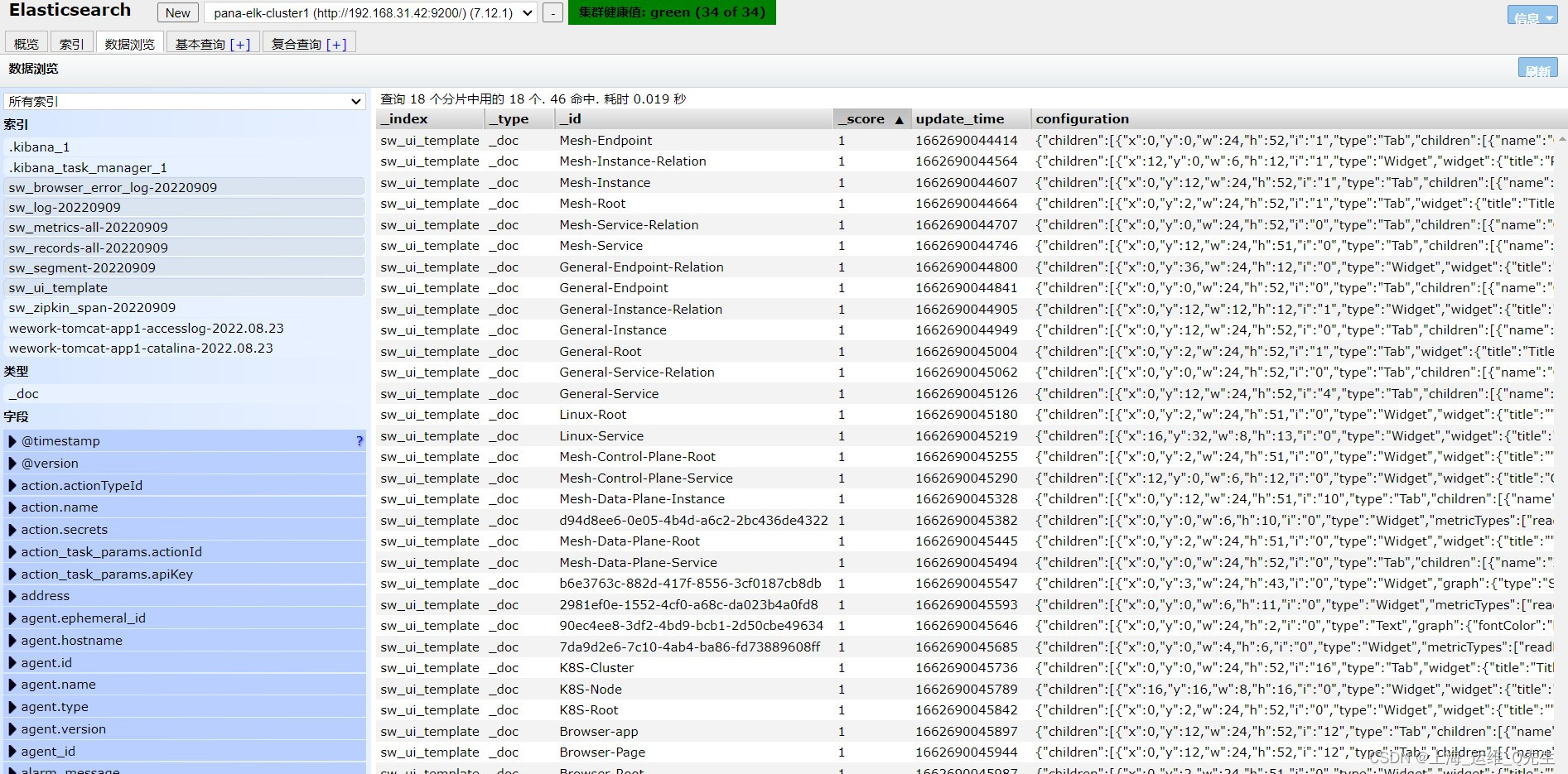This screenshot has width=1568, height=774.
Task: Select the .kibana_task_manager_1 index
Action: 184,167
